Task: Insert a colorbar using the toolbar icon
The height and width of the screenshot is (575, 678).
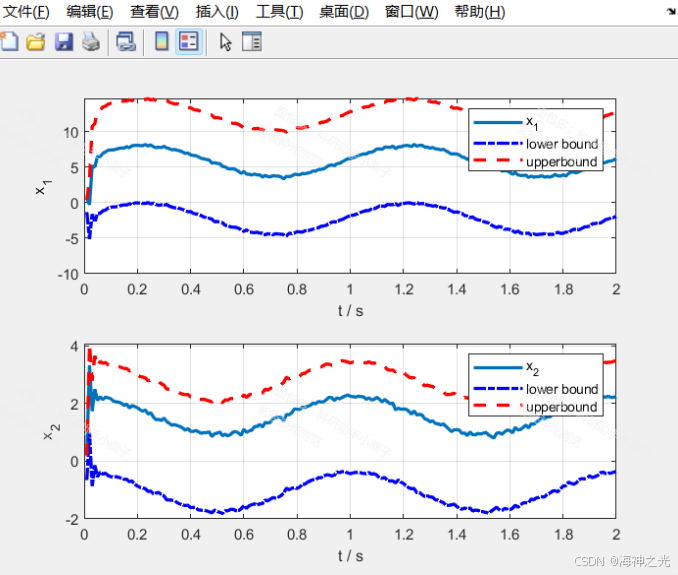Action: tap(162, 42)
